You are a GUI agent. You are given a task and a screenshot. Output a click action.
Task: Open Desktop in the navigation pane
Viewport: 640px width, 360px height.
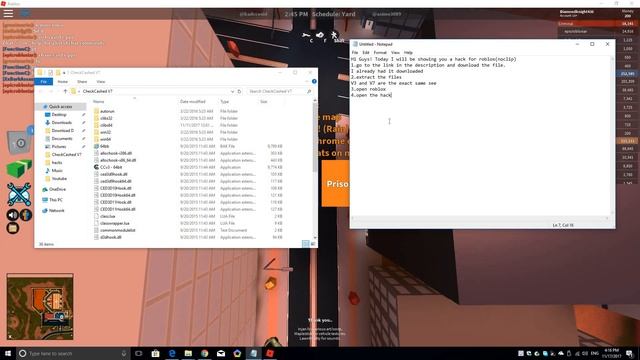59,115
